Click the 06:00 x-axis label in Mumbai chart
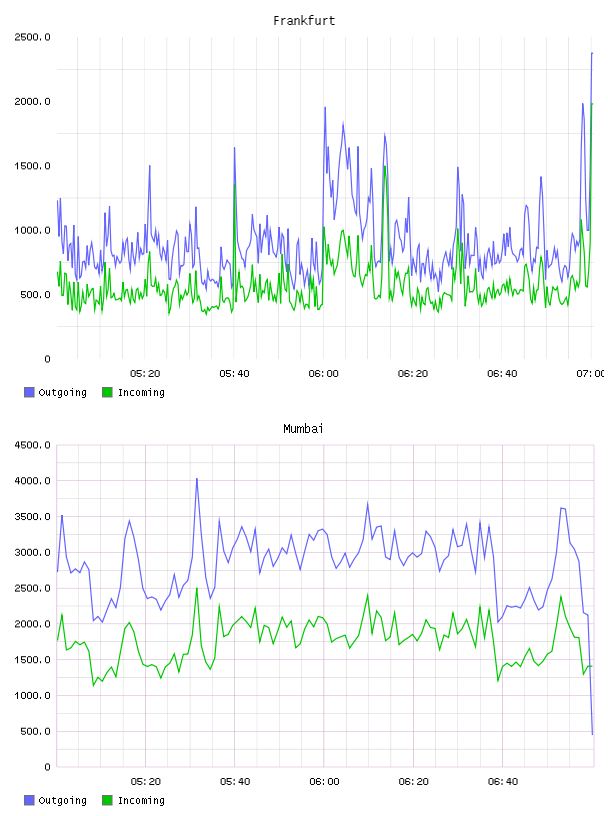608x816 pixels. tap(324, 782)
